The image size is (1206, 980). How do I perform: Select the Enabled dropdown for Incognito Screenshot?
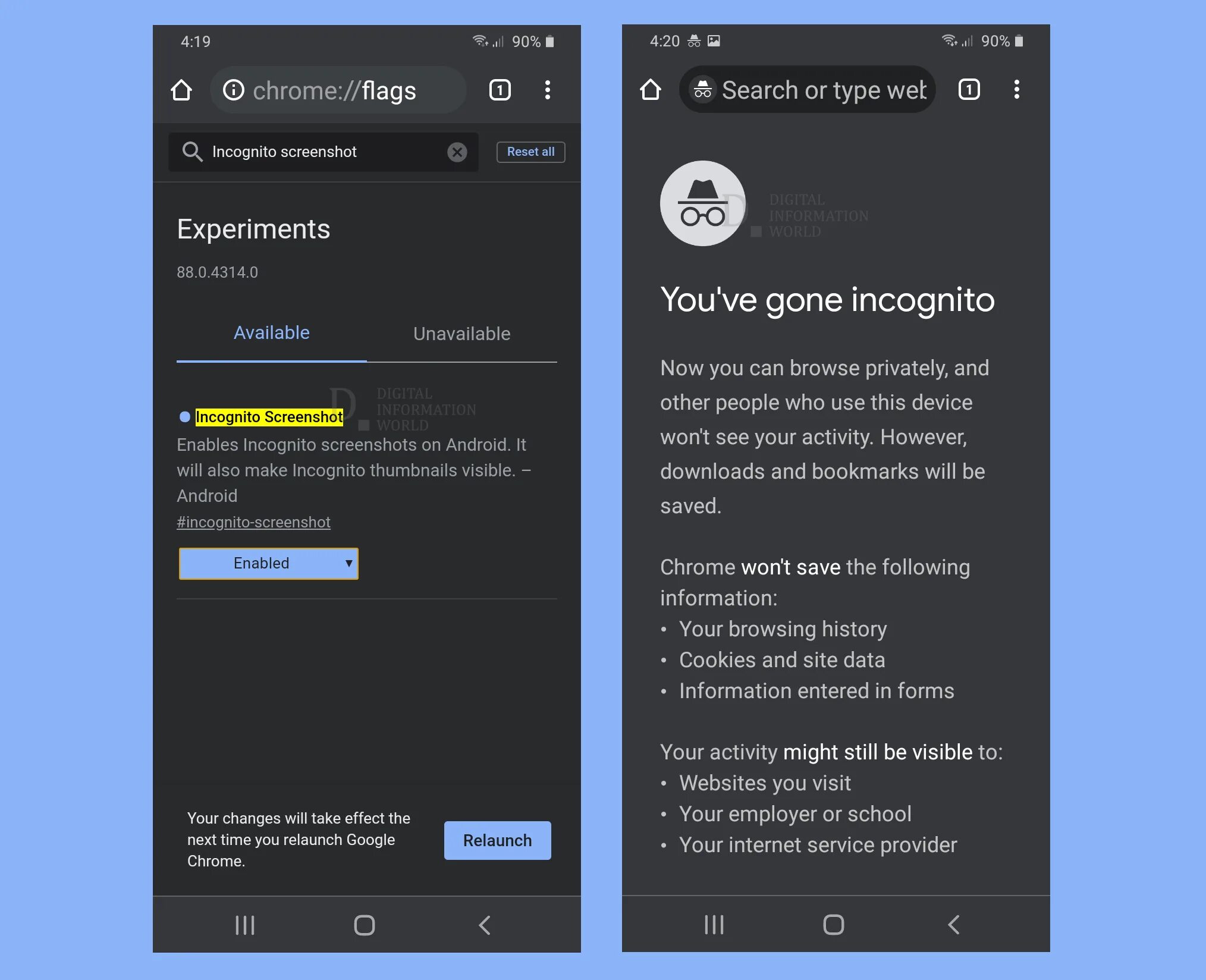268,563
